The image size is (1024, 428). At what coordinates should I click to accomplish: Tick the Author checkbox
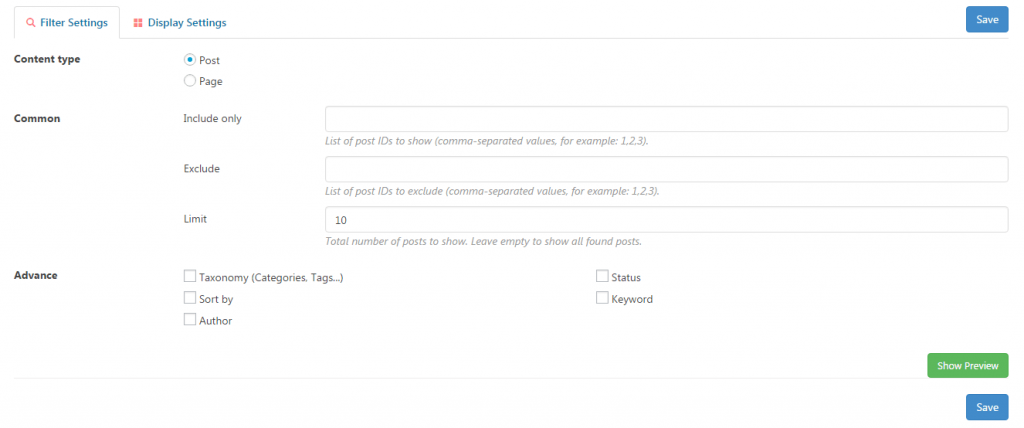189,320
